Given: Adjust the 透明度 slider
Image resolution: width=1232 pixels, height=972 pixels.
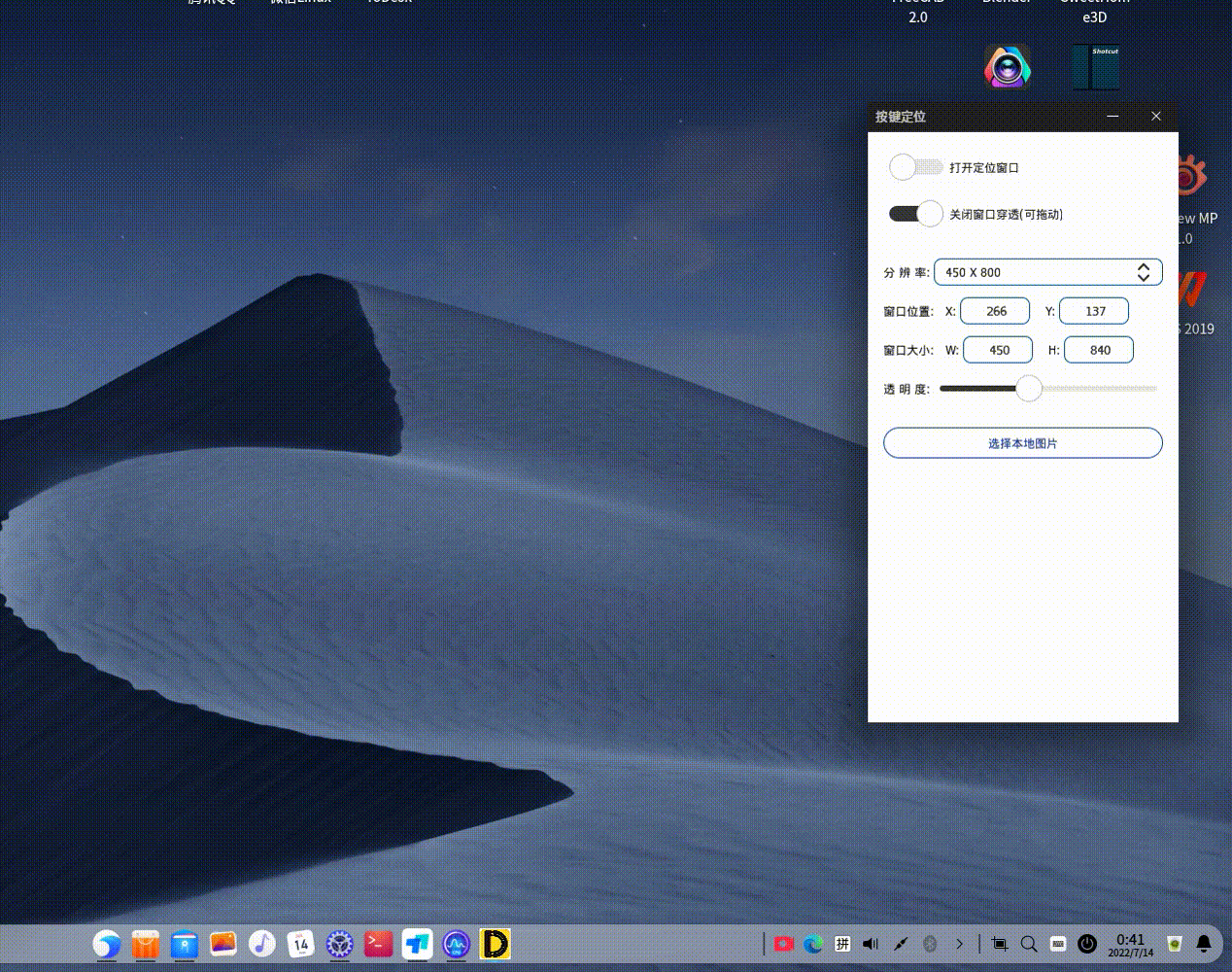Looking at the screenshot, I should 1029,388.
